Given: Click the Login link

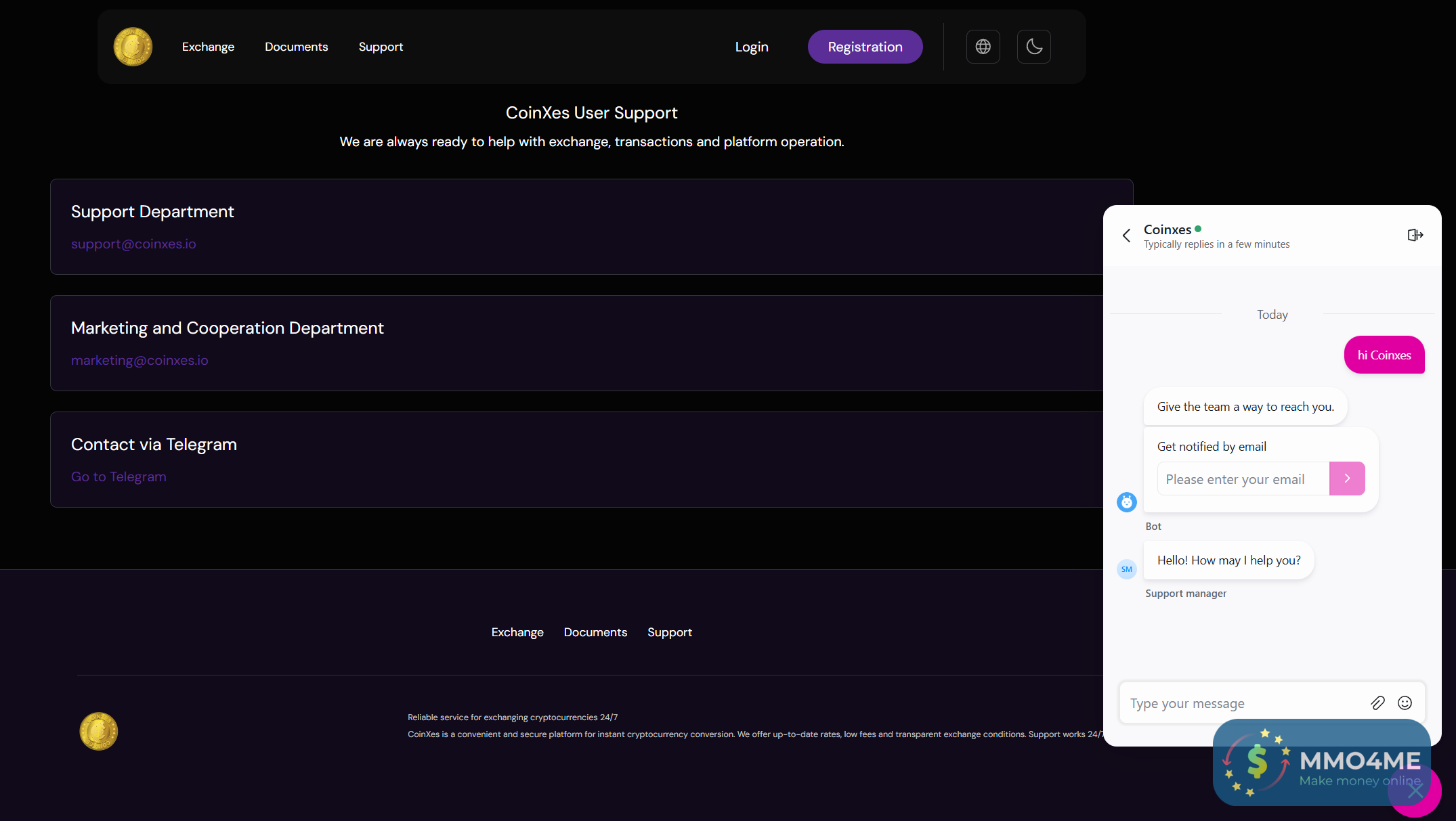Looking at the screenshot, I should coord(752,47).
